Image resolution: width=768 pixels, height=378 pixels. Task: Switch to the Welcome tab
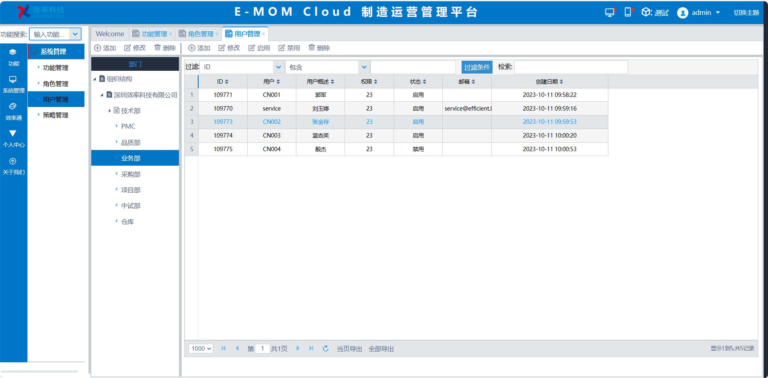[110, 34]
